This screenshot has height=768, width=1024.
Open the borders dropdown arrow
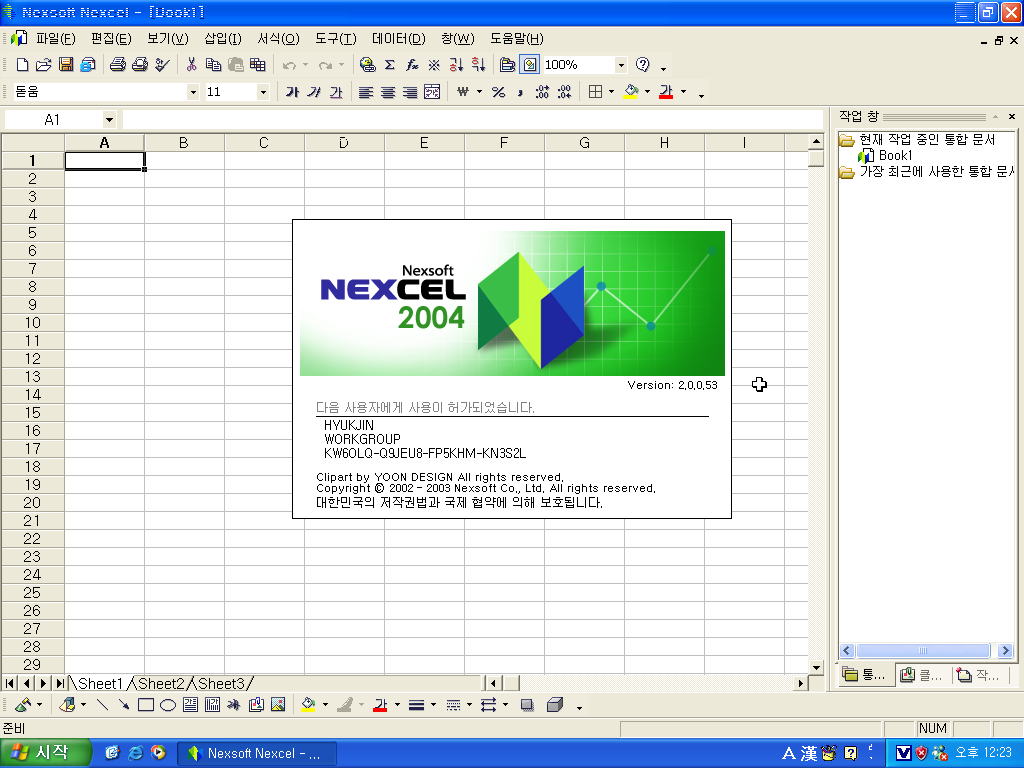click(x=611, y=92)
